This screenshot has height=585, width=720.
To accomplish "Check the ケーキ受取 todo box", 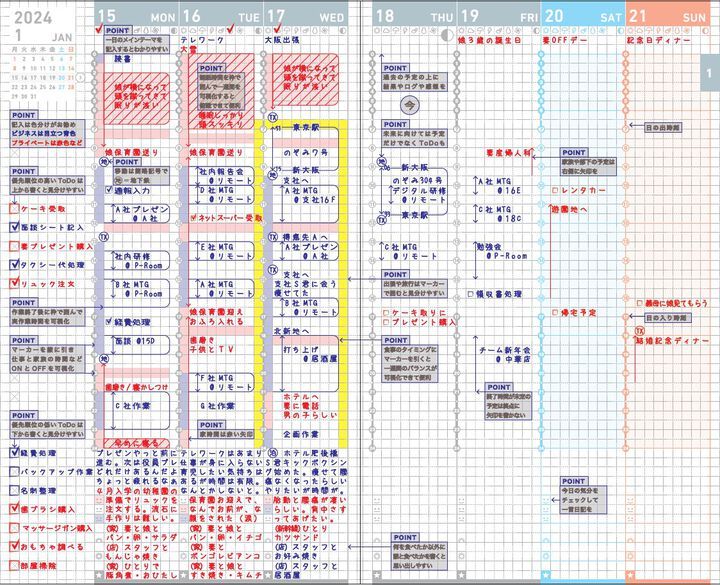I will (x=14, y=209).
